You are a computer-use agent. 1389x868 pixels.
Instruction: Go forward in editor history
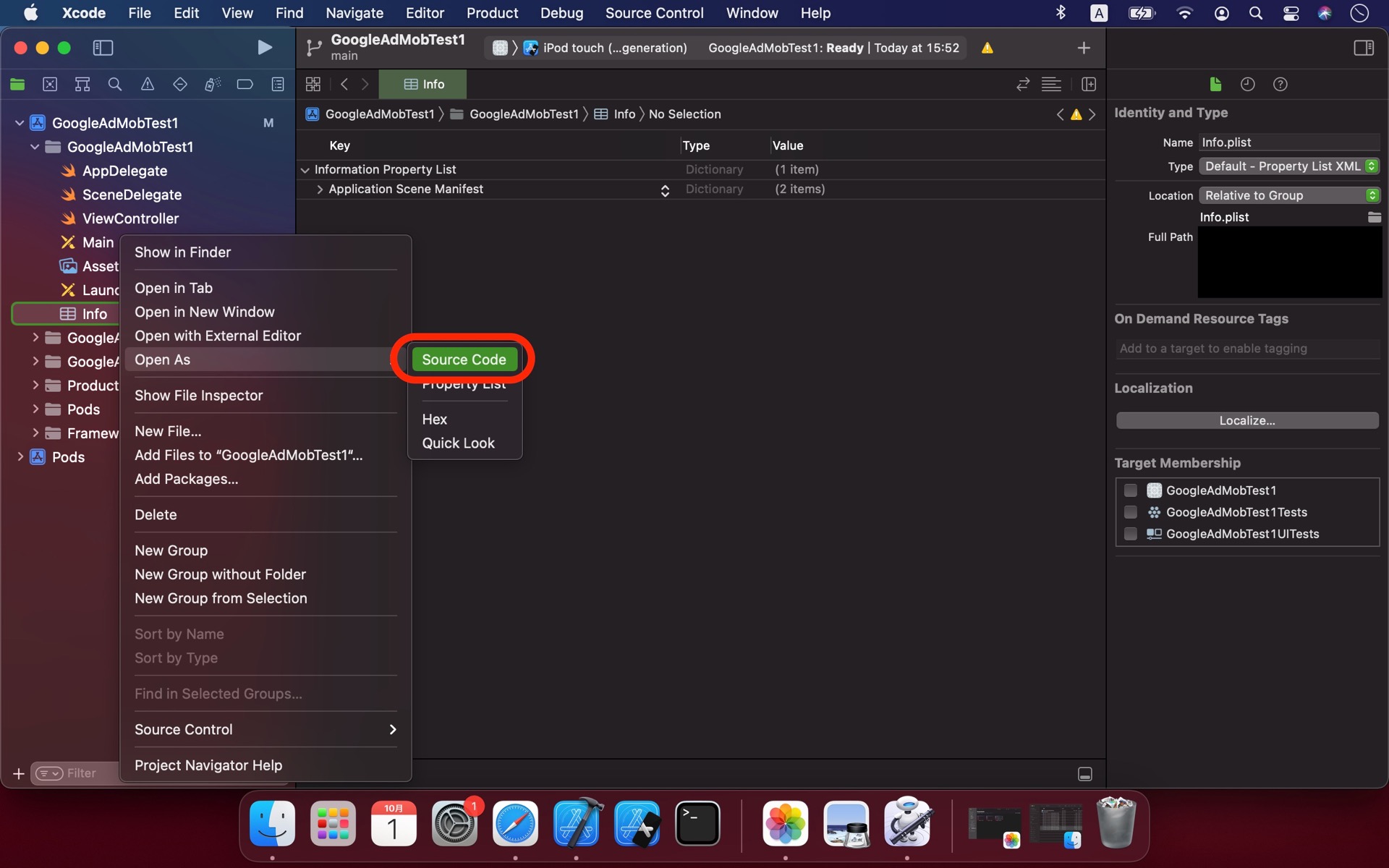tap(365, 85)
